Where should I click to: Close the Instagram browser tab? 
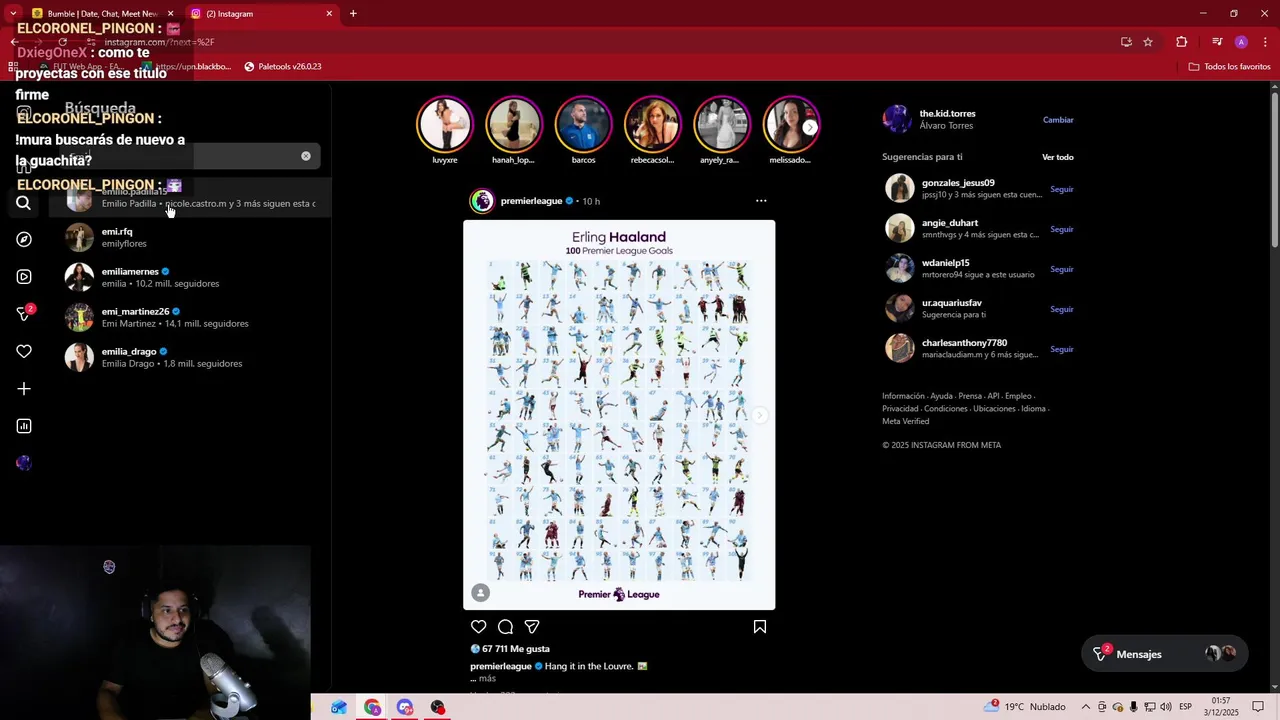click(329, 14)
